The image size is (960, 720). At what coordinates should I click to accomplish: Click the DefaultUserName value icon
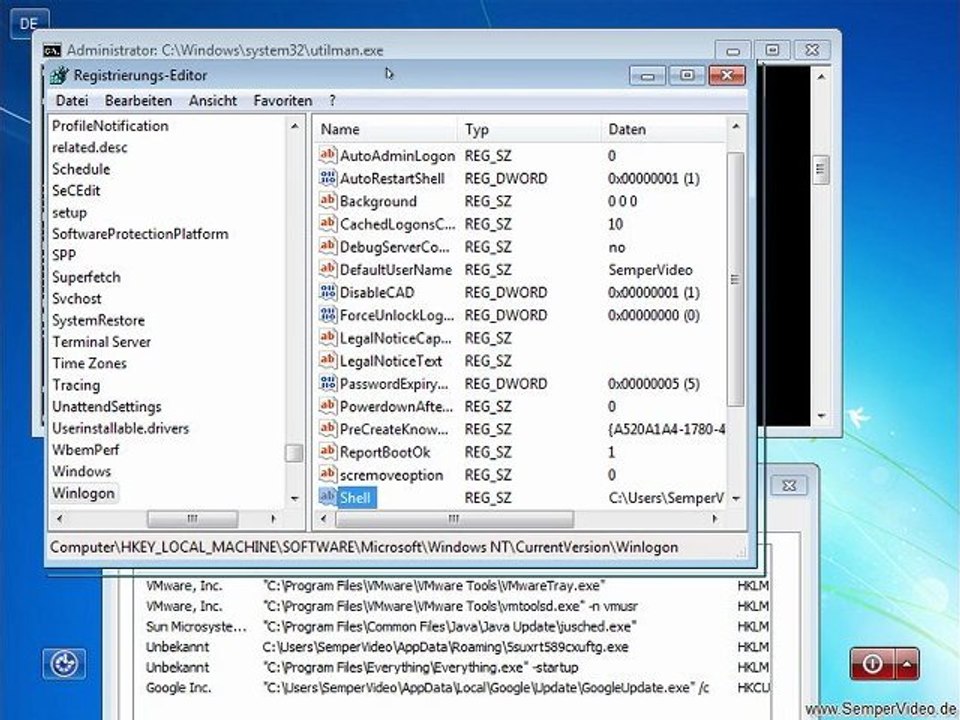(328, 269)
